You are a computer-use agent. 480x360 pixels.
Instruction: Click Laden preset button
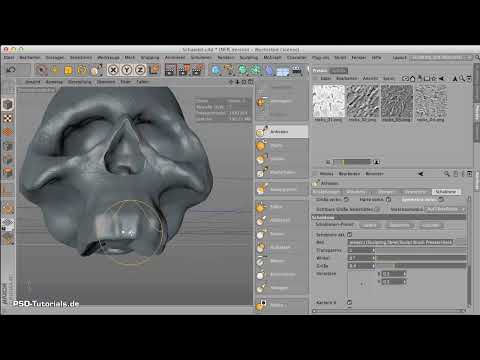pos(370,225)
